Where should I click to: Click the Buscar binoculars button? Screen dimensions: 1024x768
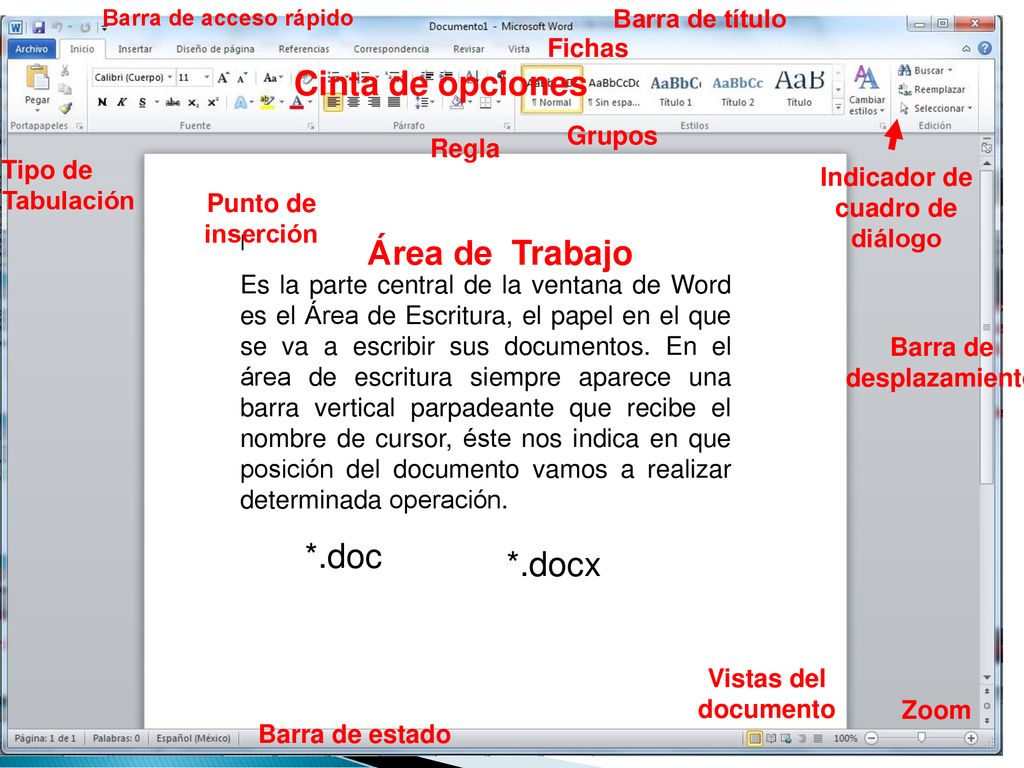point(925,71)
